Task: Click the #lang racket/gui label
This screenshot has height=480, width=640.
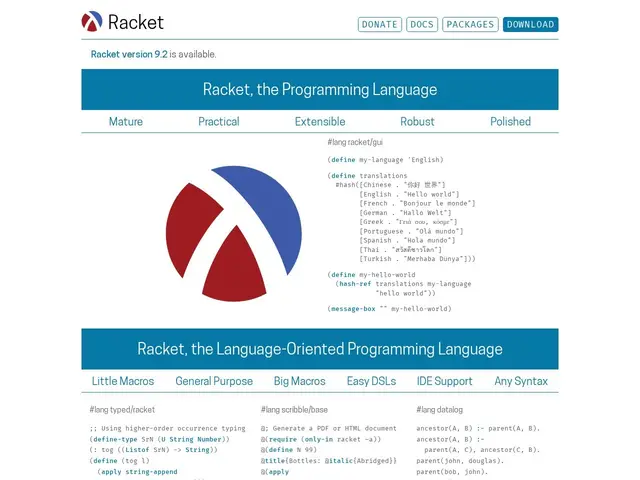Action: 355,142
